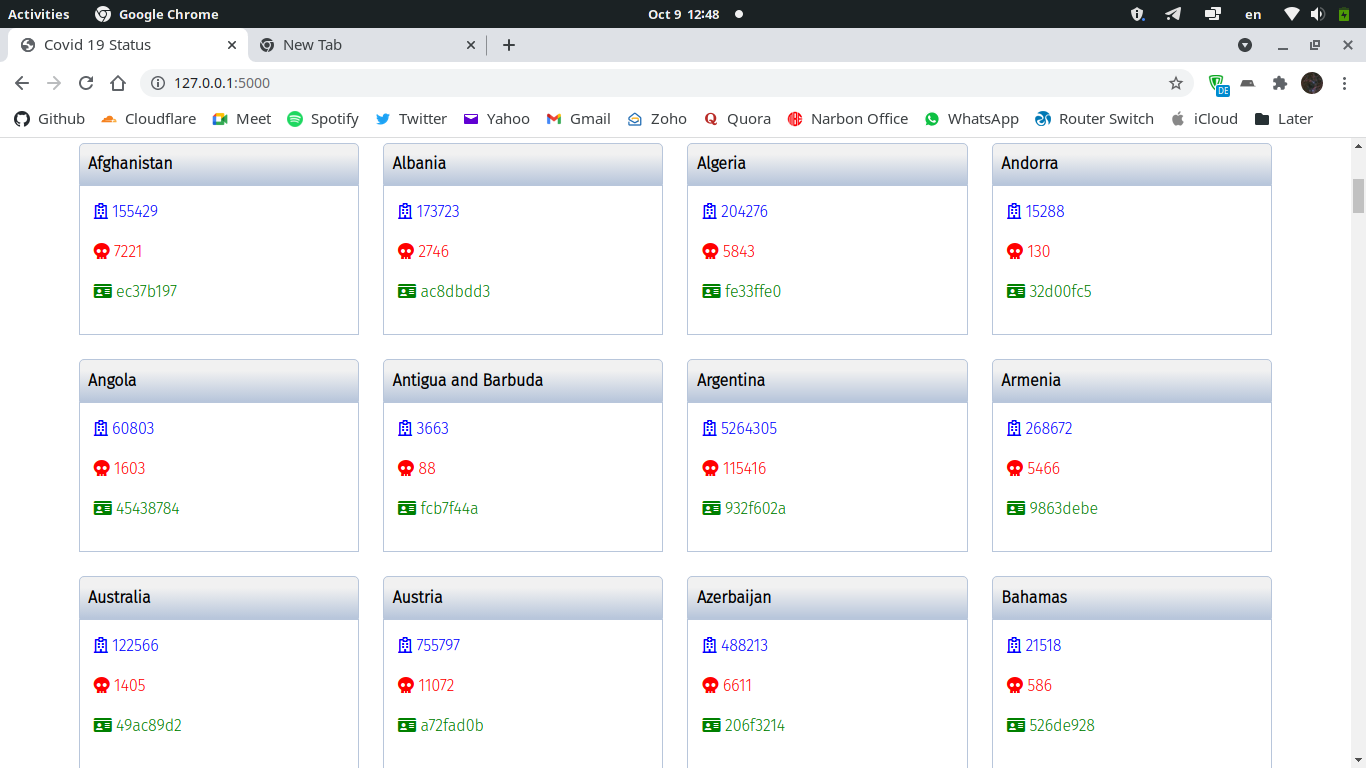This screenshot has height=768, width=1366.
Task: Click the page vertical scrollbar thumb
Action: point(1358,196)
